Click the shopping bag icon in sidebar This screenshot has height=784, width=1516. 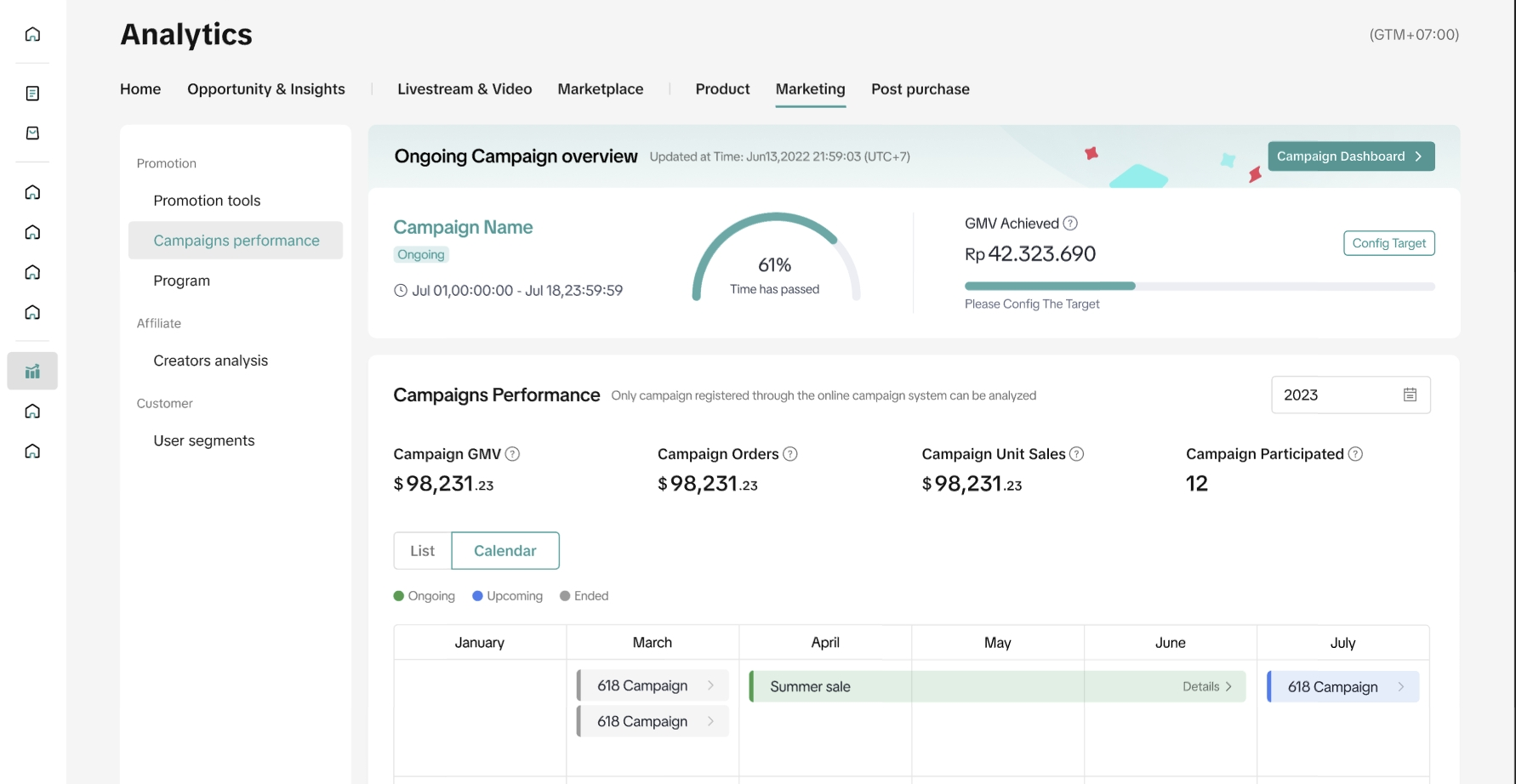point(32,134)
